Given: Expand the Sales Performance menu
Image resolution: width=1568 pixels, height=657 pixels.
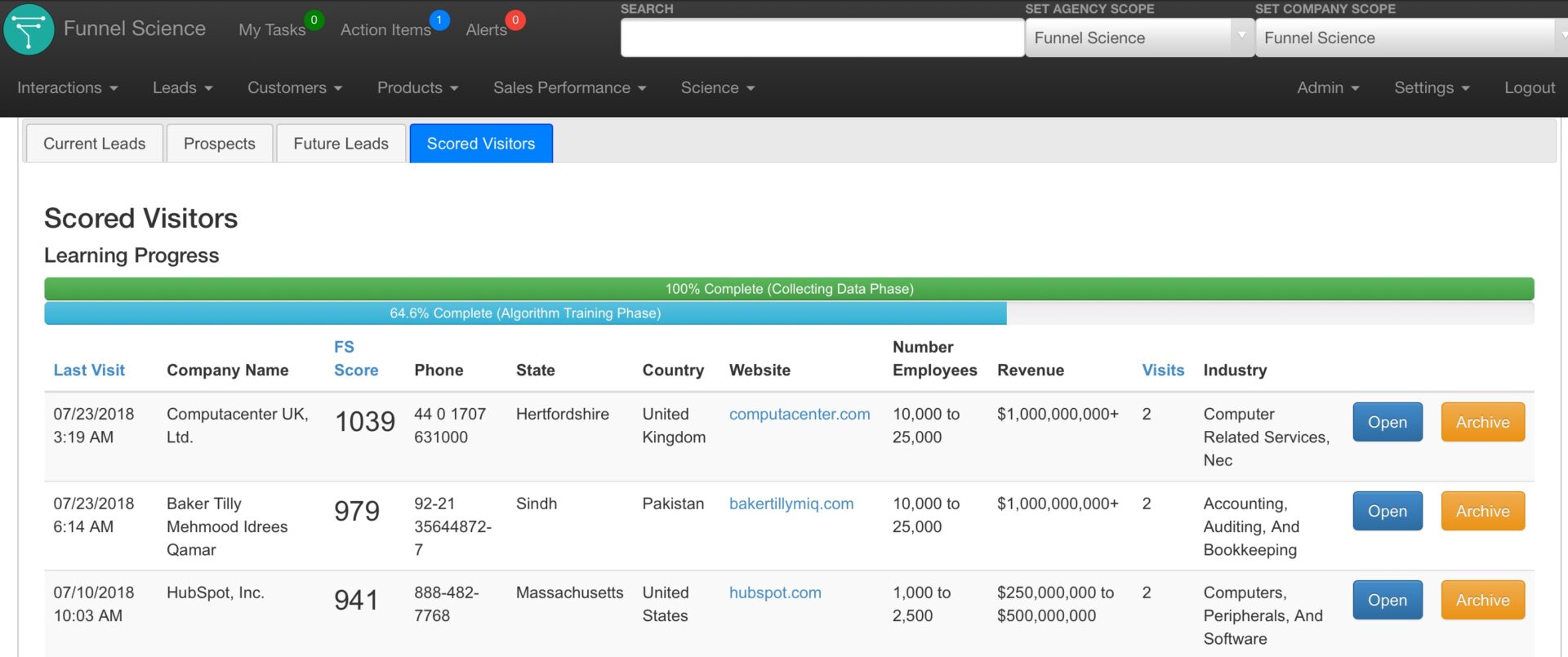Looking at the screenshot, I should pos(570,87).
